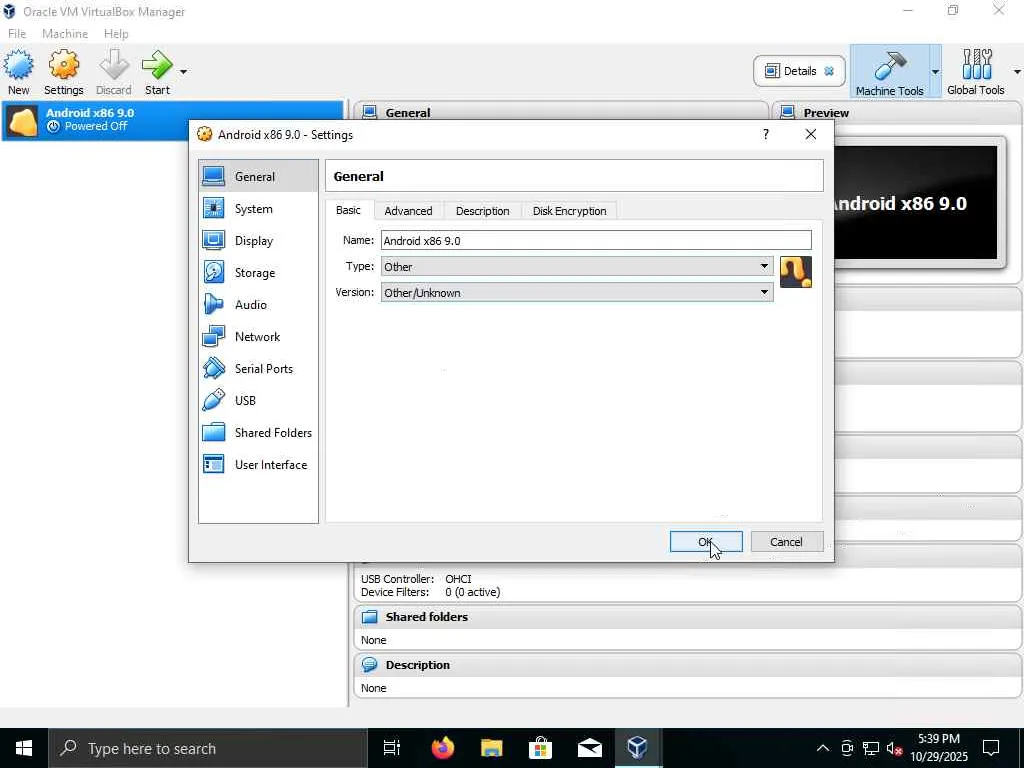Click the Start green arrow icon
This screenshot has width=1024, height=768.
click(x=157, y=65)
